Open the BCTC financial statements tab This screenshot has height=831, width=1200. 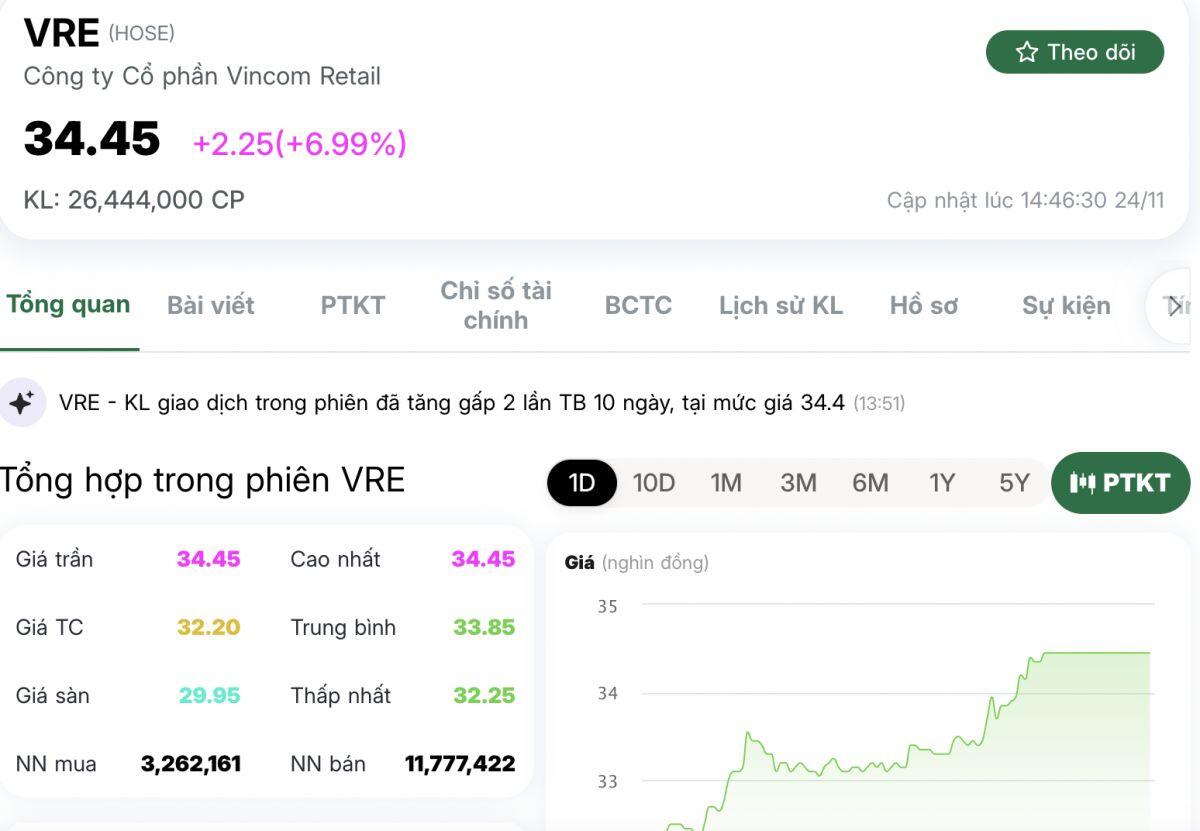(x=637, y=305)
